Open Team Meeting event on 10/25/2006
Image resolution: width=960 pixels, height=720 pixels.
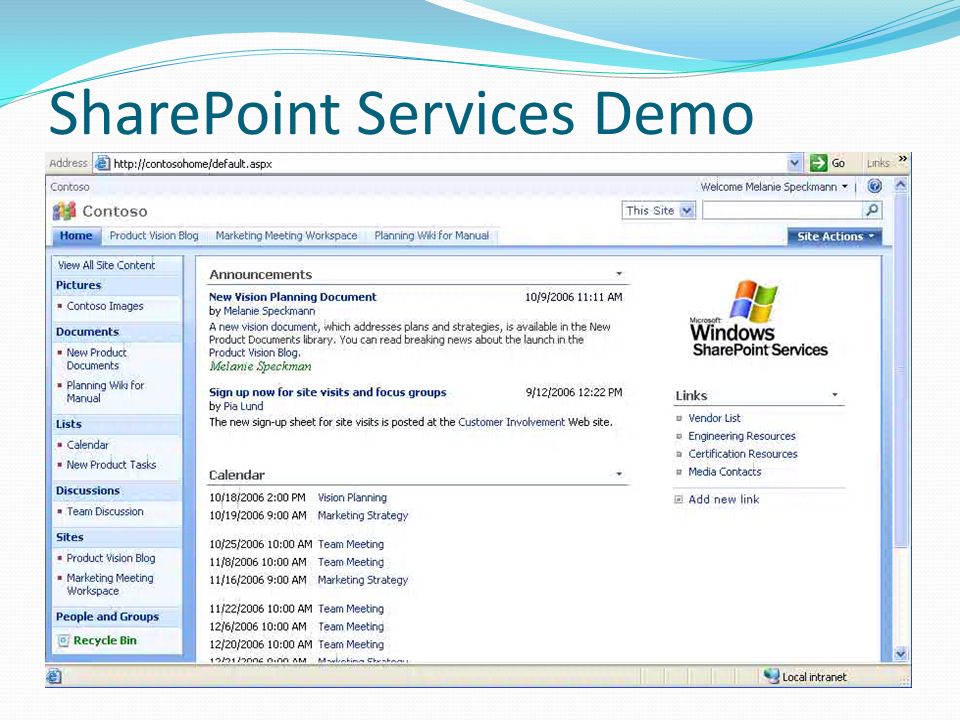pos(351,544)
